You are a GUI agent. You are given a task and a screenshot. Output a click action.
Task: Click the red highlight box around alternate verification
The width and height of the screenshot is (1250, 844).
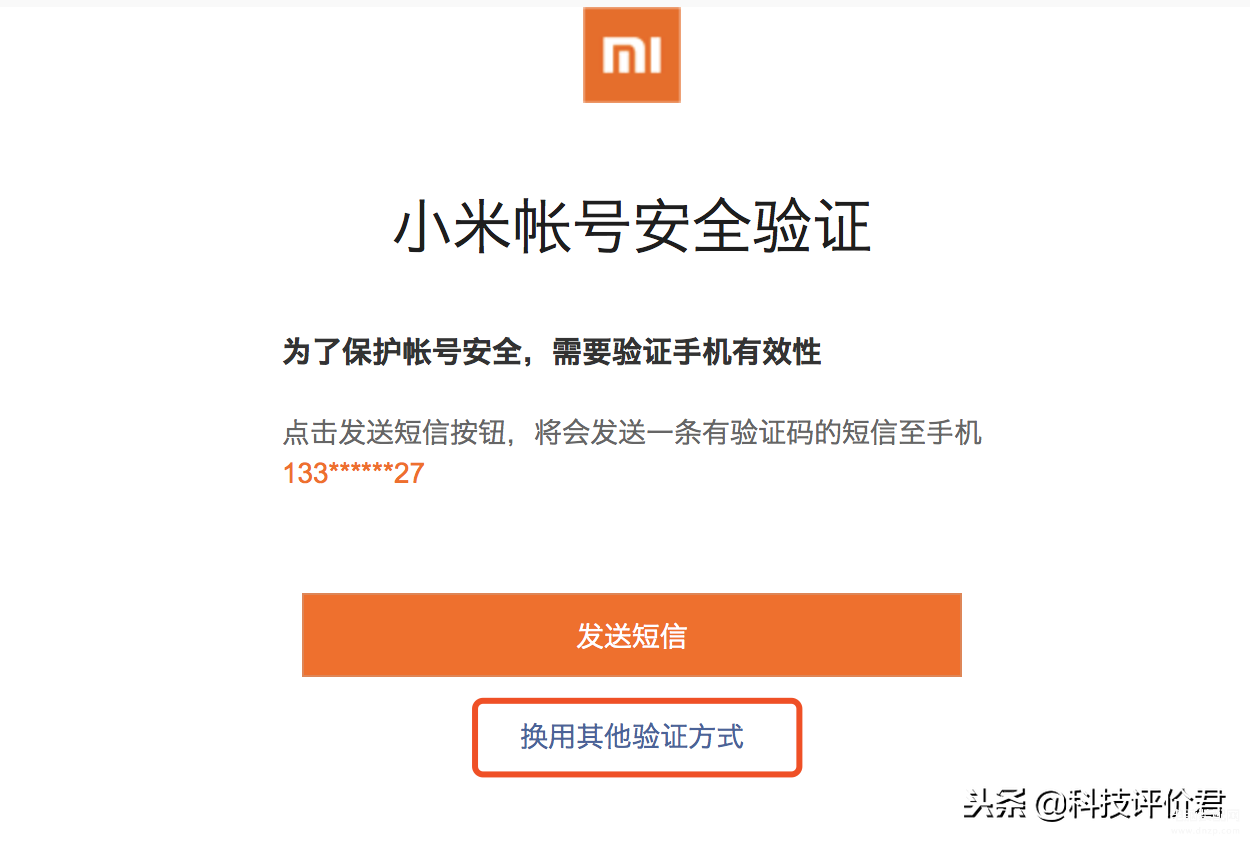pos(637,738)
